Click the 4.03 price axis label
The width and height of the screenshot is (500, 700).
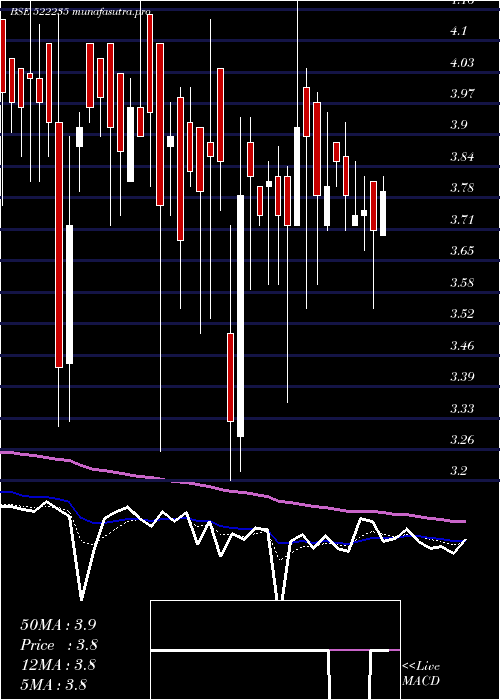tap(462, 63)
